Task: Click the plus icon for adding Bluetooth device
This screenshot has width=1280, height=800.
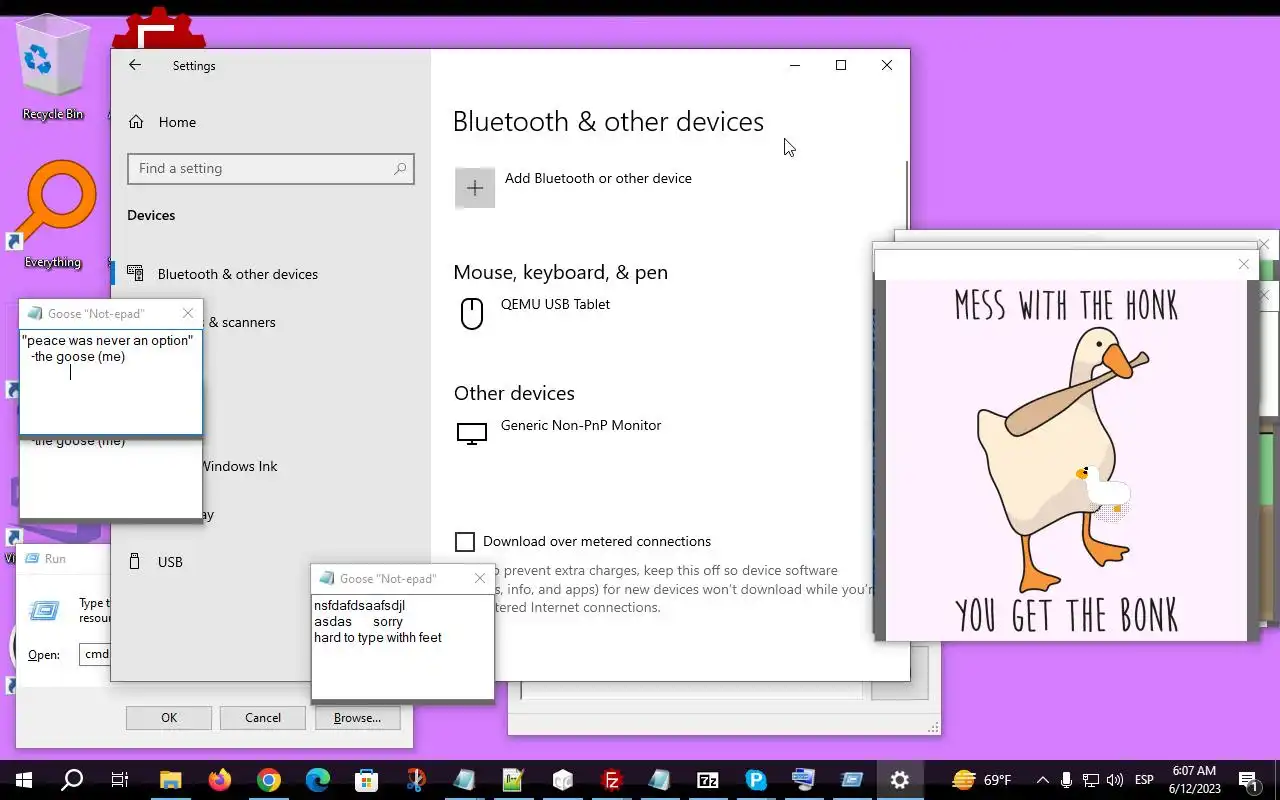Action: [x=475, y=188]
